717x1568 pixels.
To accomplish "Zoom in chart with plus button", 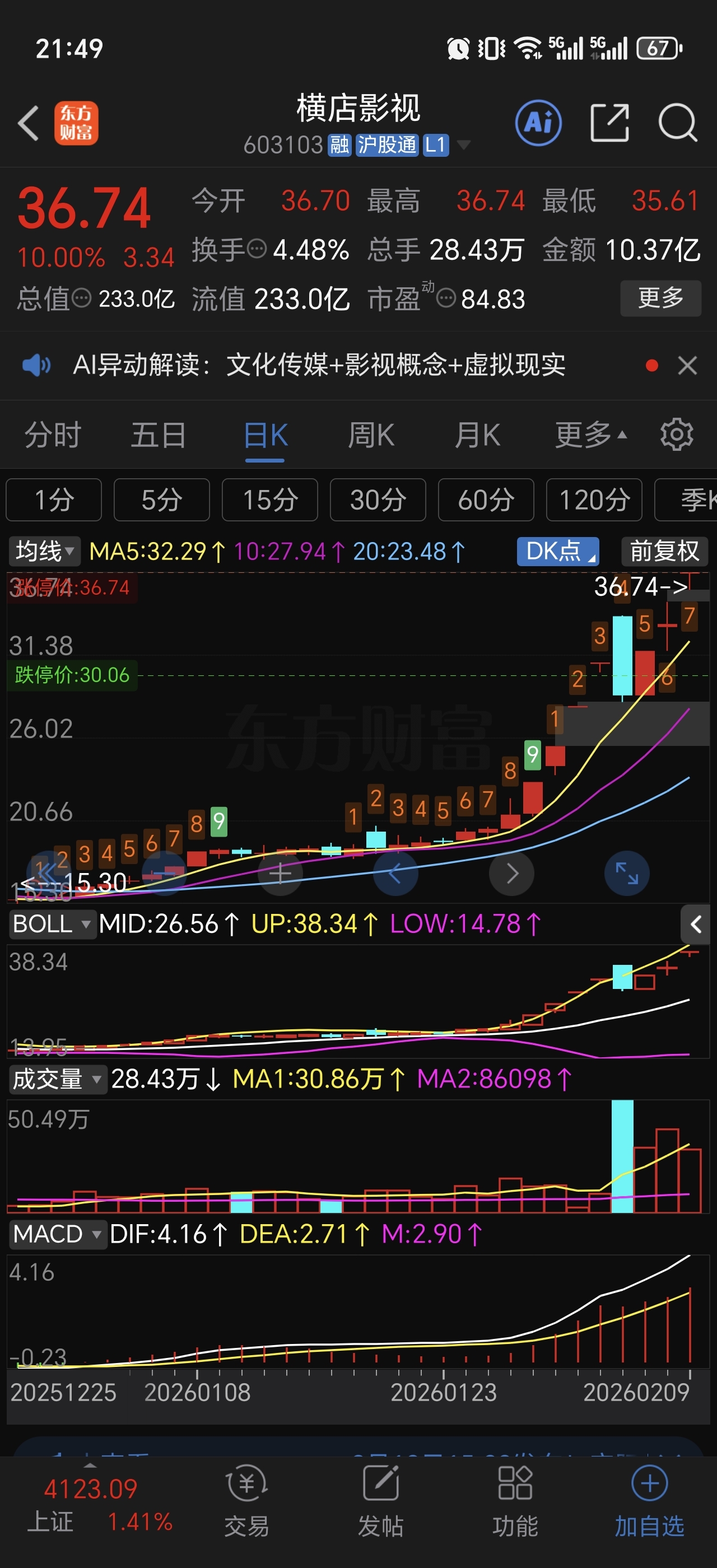I will coord(280,874).
